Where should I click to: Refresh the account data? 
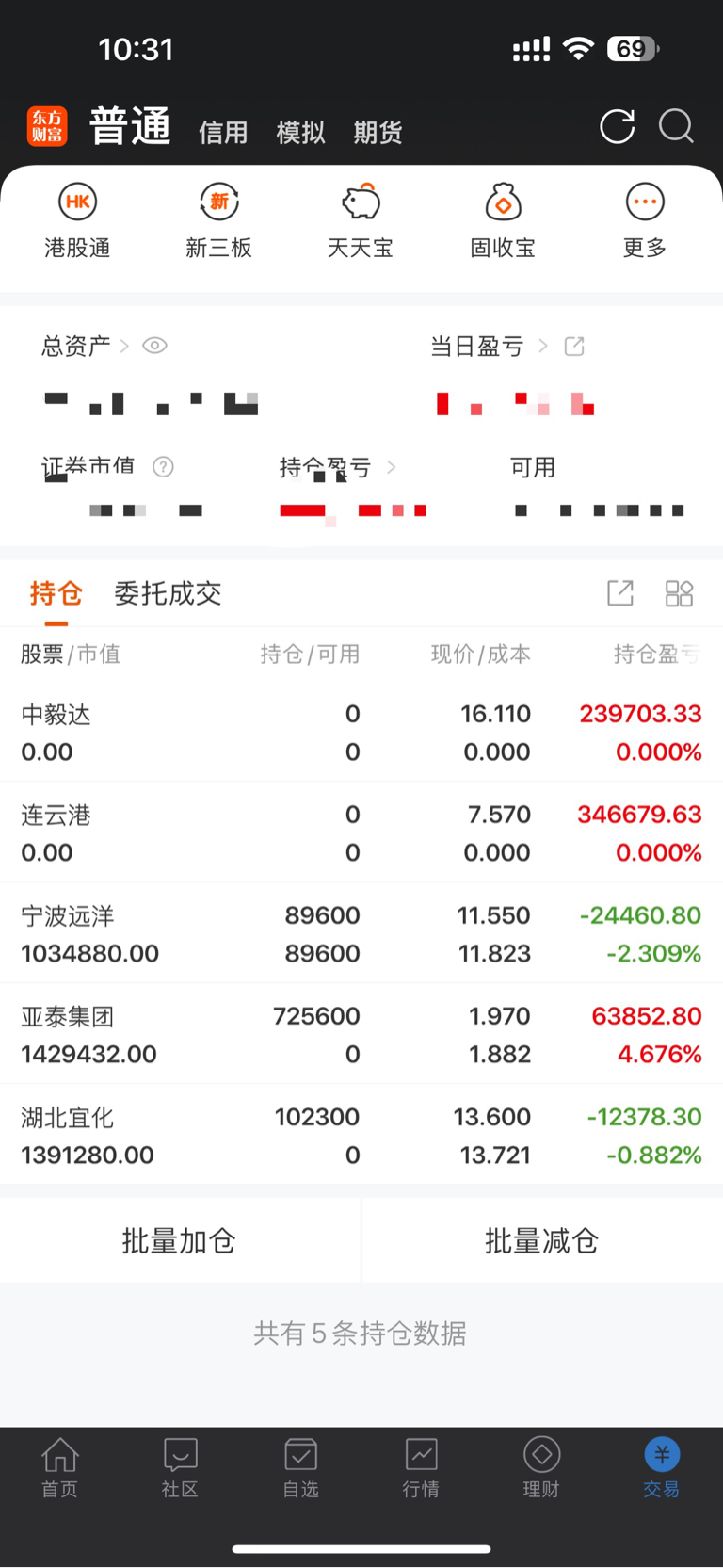click(x=618, y=126)
